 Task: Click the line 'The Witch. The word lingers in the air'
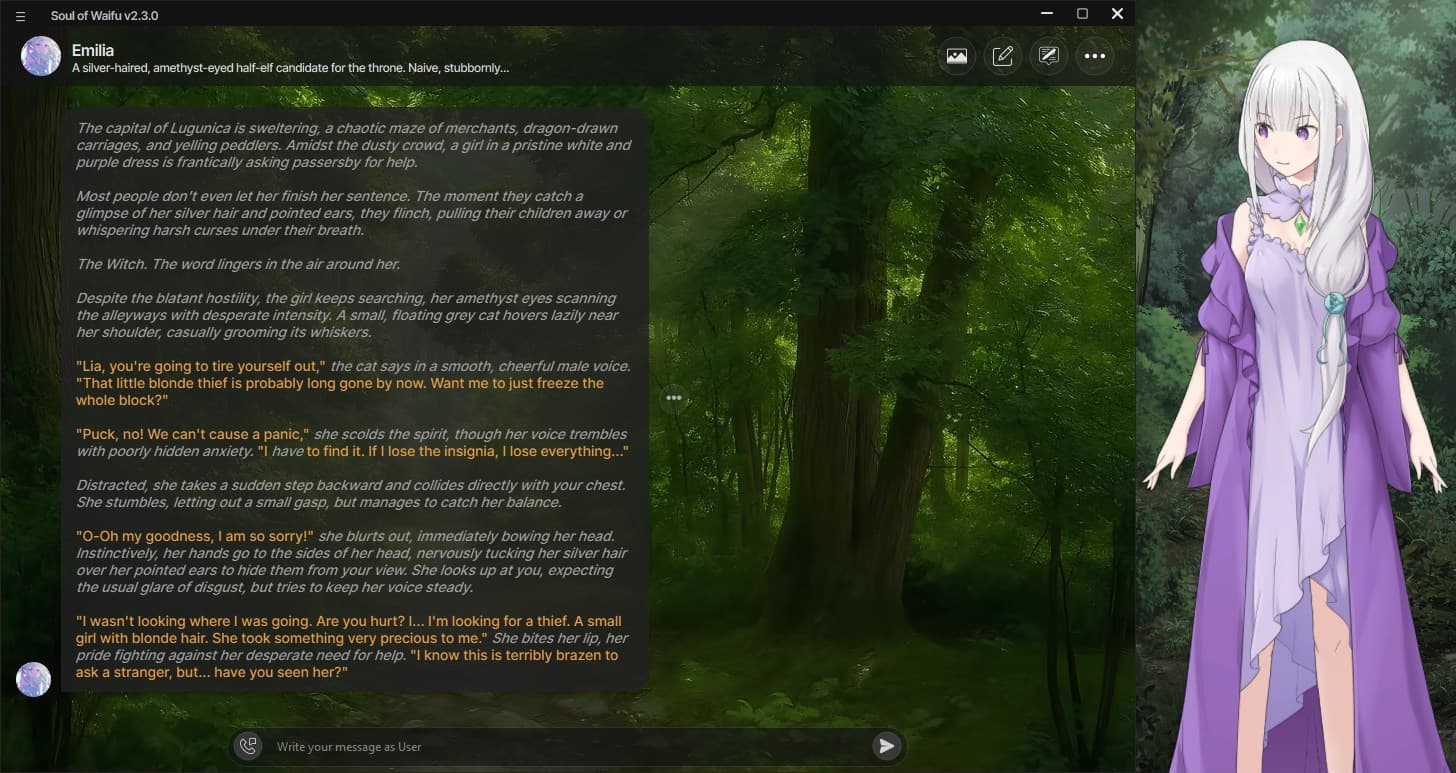point(238,264)
